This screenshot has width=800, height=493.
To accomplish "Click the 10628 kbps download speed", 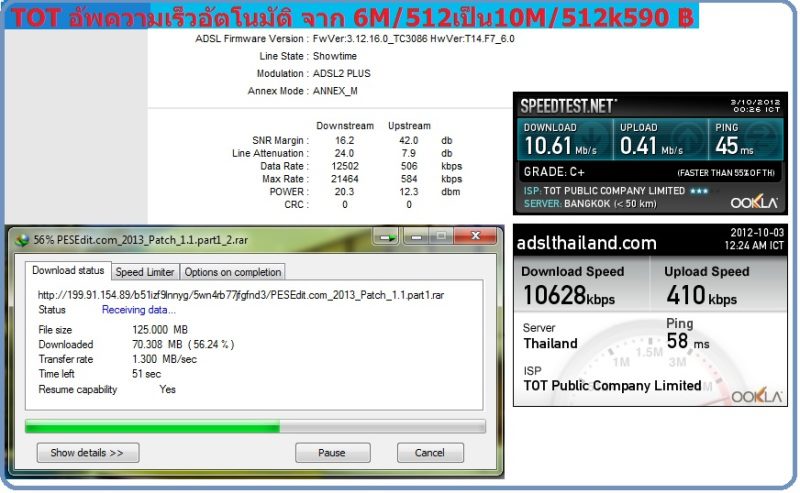I will coord(569,295).
